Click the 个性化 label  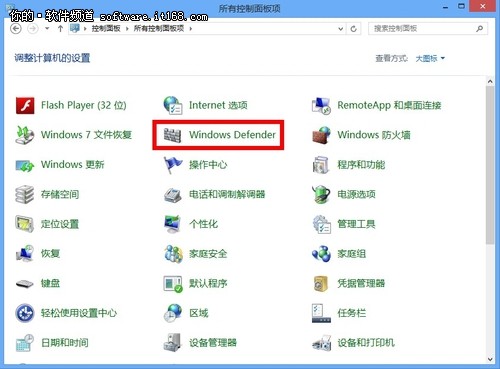pyautogui.click(x=204, y=224)
